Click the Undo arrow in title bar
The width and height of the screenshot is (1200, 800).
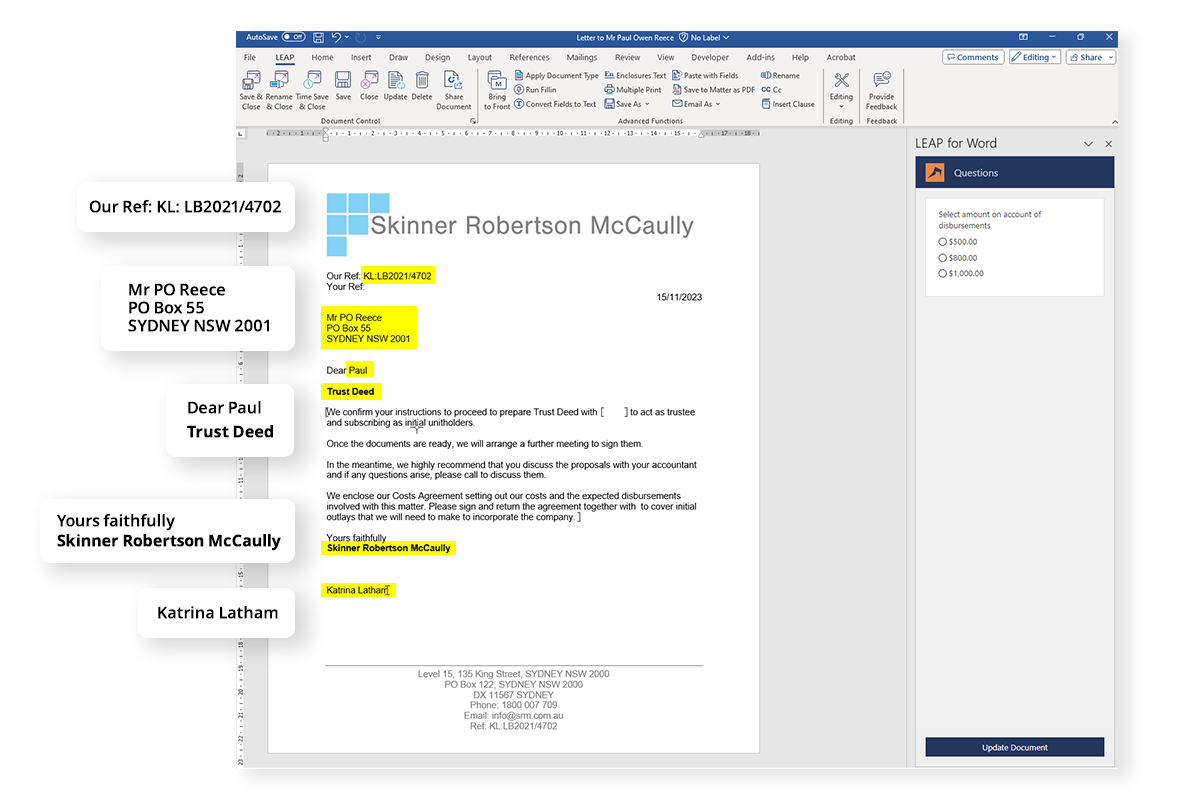coord(337,37)
